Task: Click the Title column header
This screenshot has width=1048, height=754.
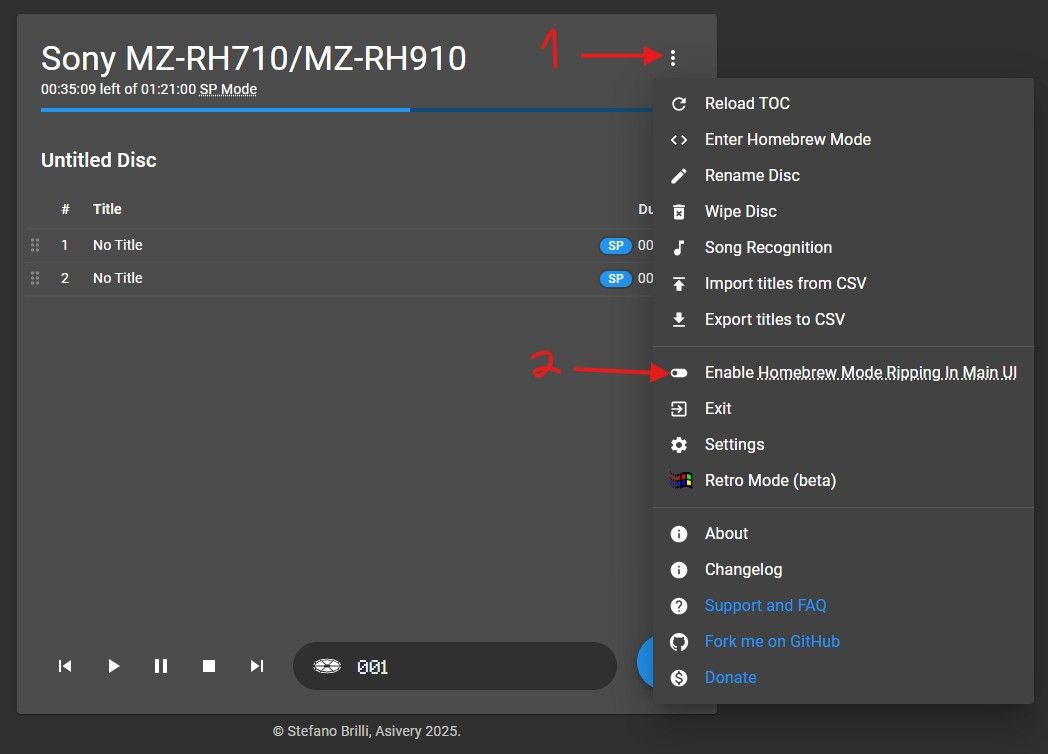Action: pos(107,209)
